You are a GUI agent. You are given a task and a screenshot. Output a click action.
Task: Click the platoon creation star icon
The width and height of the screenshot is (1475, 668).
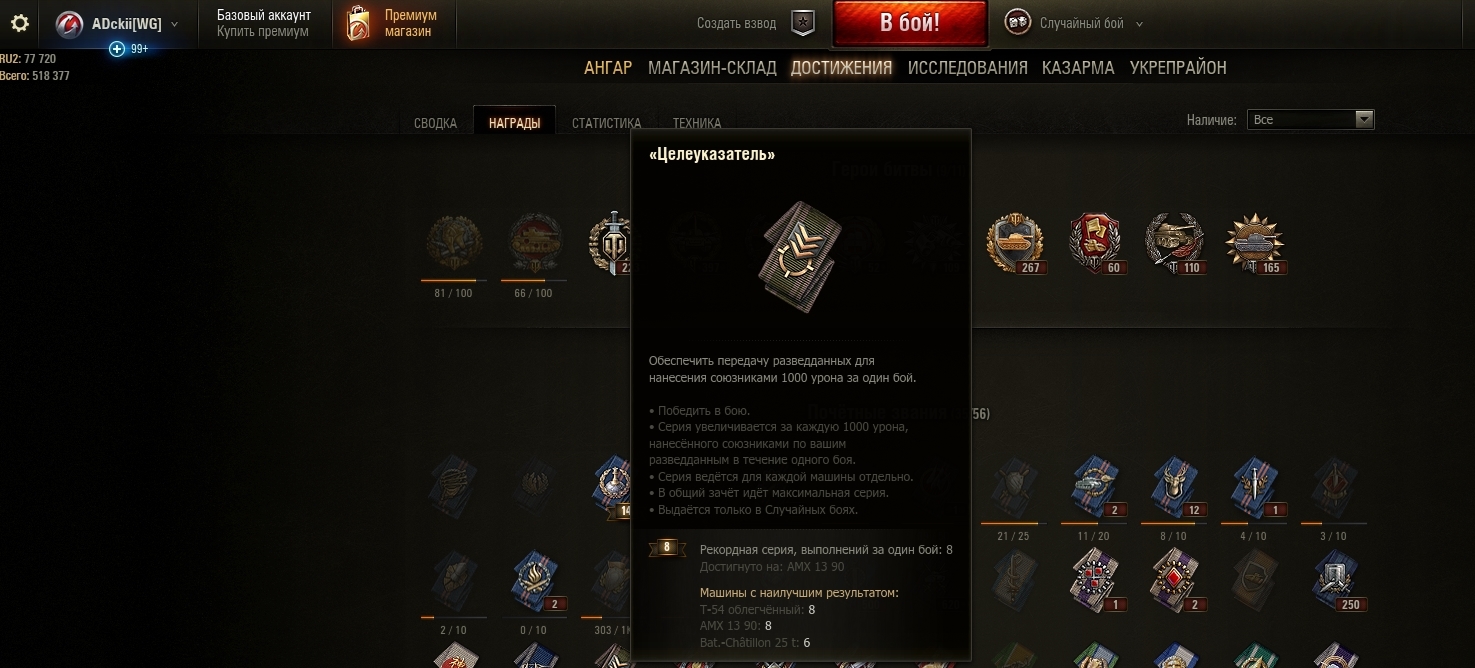803,23
